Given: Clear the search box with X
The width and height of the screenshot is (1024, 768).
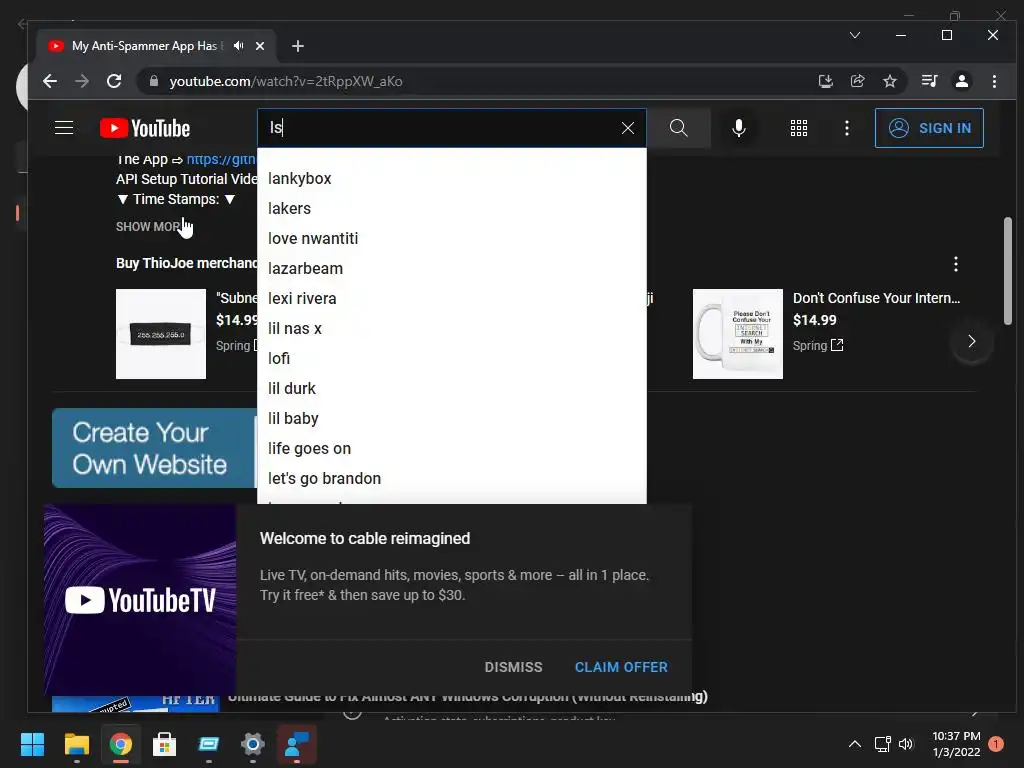Looking at the screenshot, I should pos(628,128).
